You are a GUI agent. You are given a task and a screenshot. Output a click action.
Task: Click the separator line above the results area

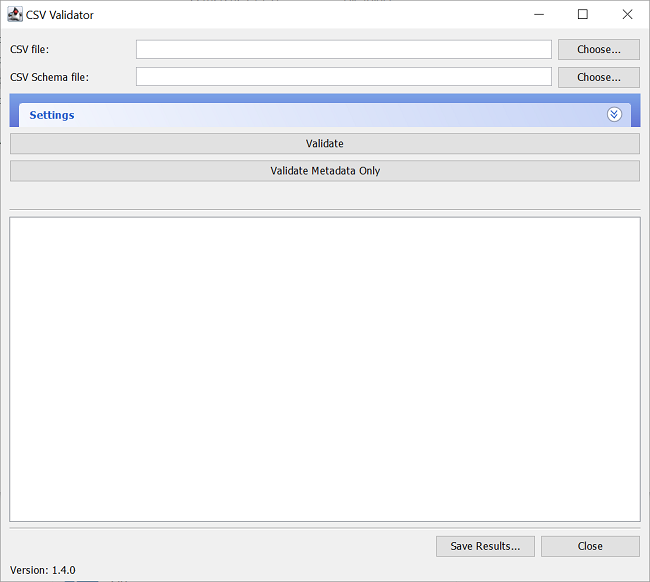tap(325, 210)
